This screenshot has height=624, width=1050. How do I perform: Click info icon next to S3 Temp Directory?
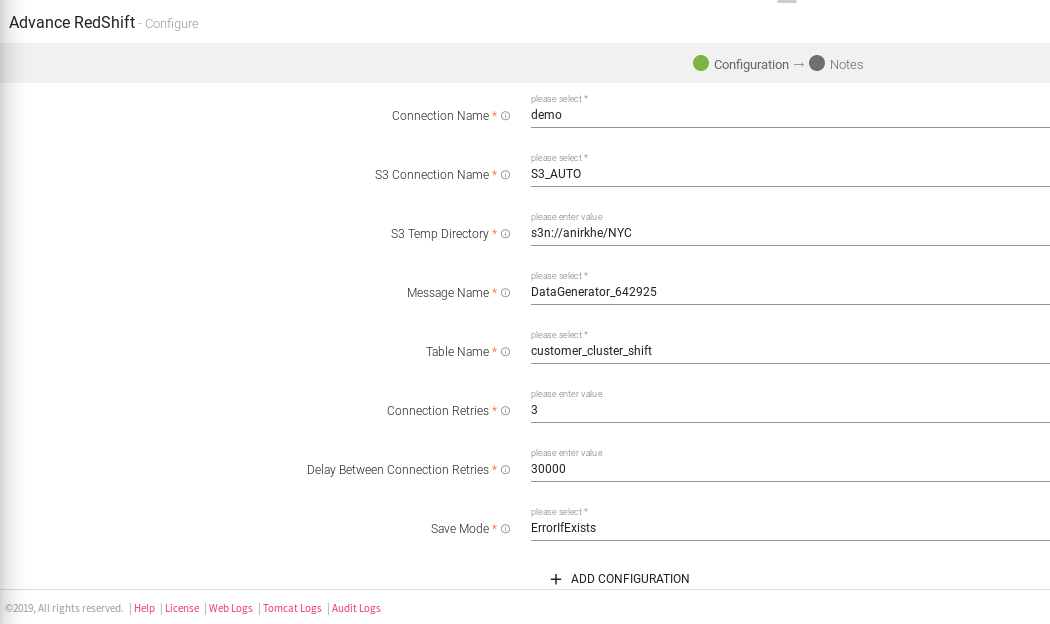[x=505, y=234]
